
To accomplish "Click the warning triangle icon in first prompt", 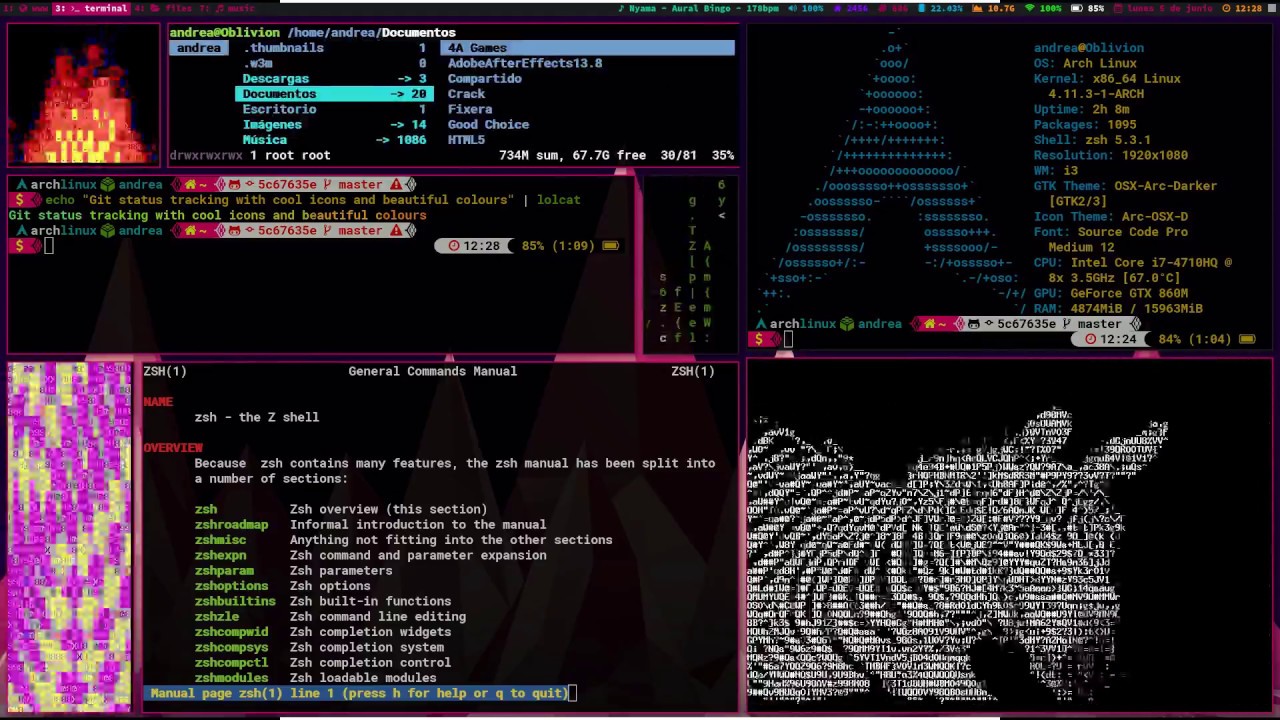I will click(x=396, y=184).
